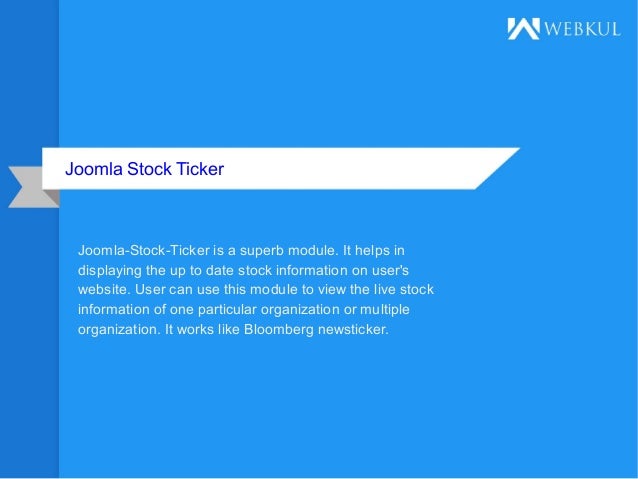Click the WEBKUL wordmark text

tap(582, 29)
